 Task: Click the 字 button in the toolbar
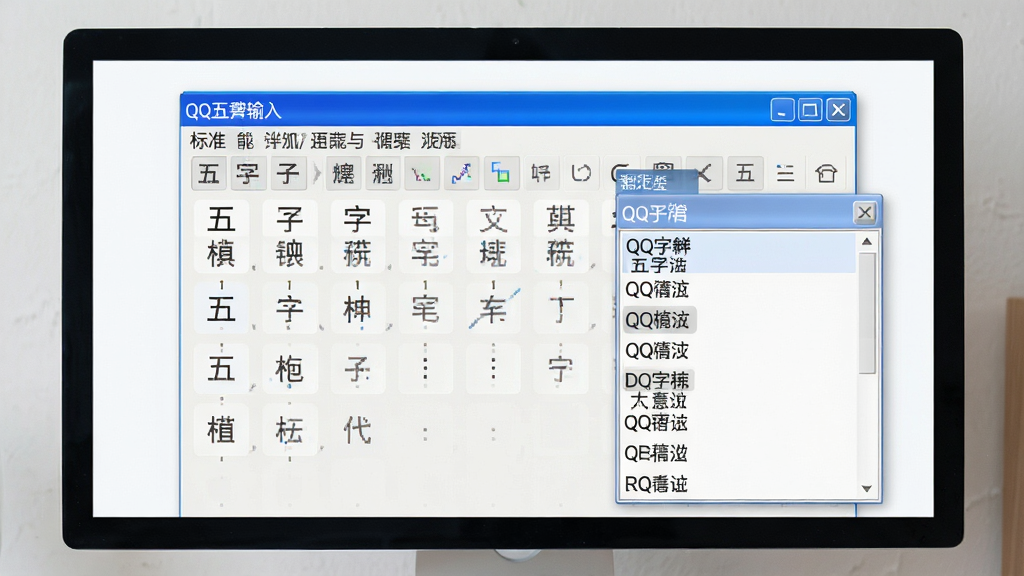[x=248, y=174]
